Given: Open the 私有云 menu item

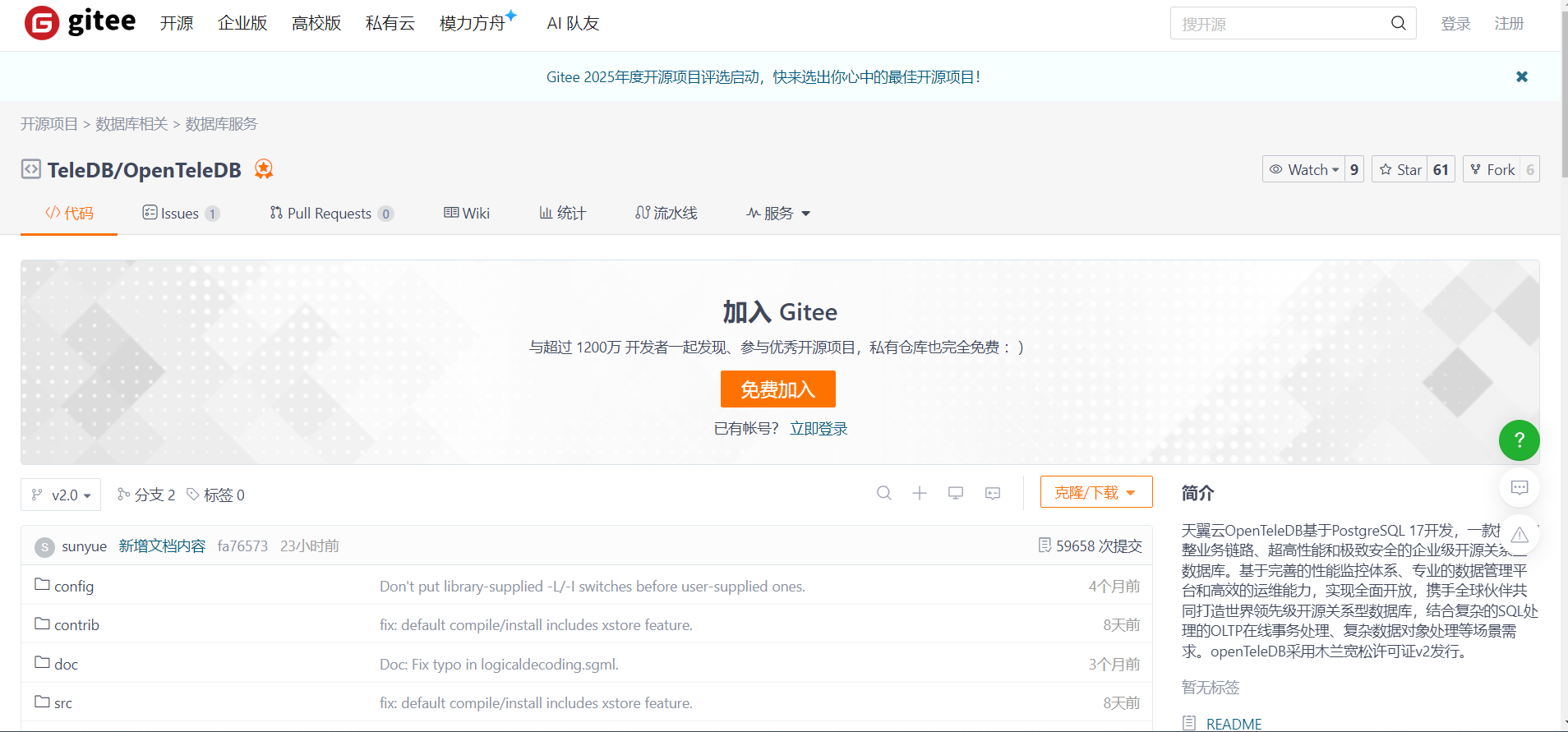Looking at the screenshot, I should click(x=390, y=23).
